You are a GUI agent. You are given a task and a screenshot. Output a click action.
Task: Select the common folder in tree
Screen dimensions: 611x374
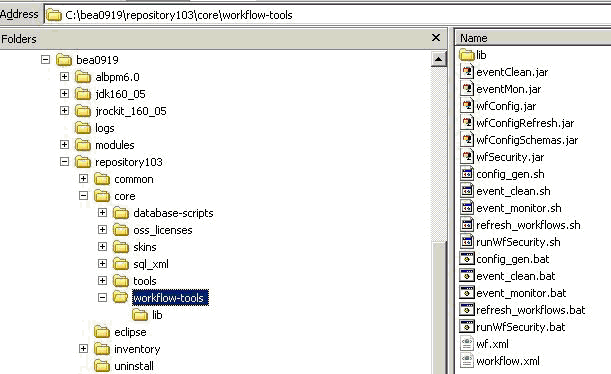coord(124,179)
